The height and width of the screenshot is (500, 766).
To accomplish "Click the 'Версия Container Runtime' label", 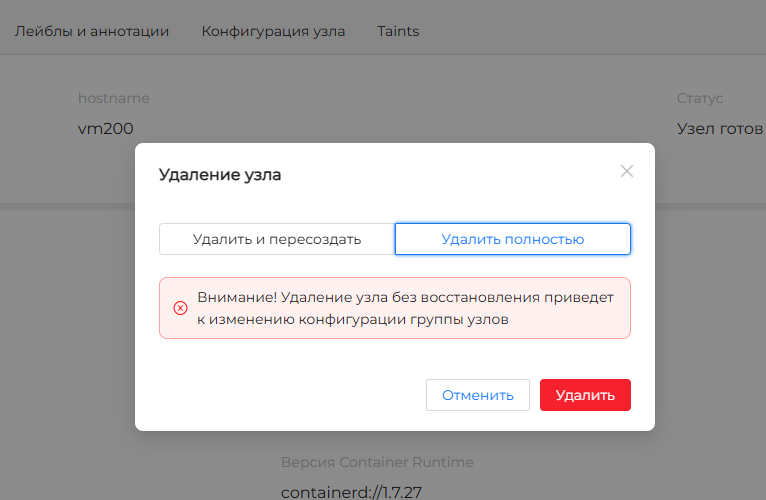I will click(377, 462).
